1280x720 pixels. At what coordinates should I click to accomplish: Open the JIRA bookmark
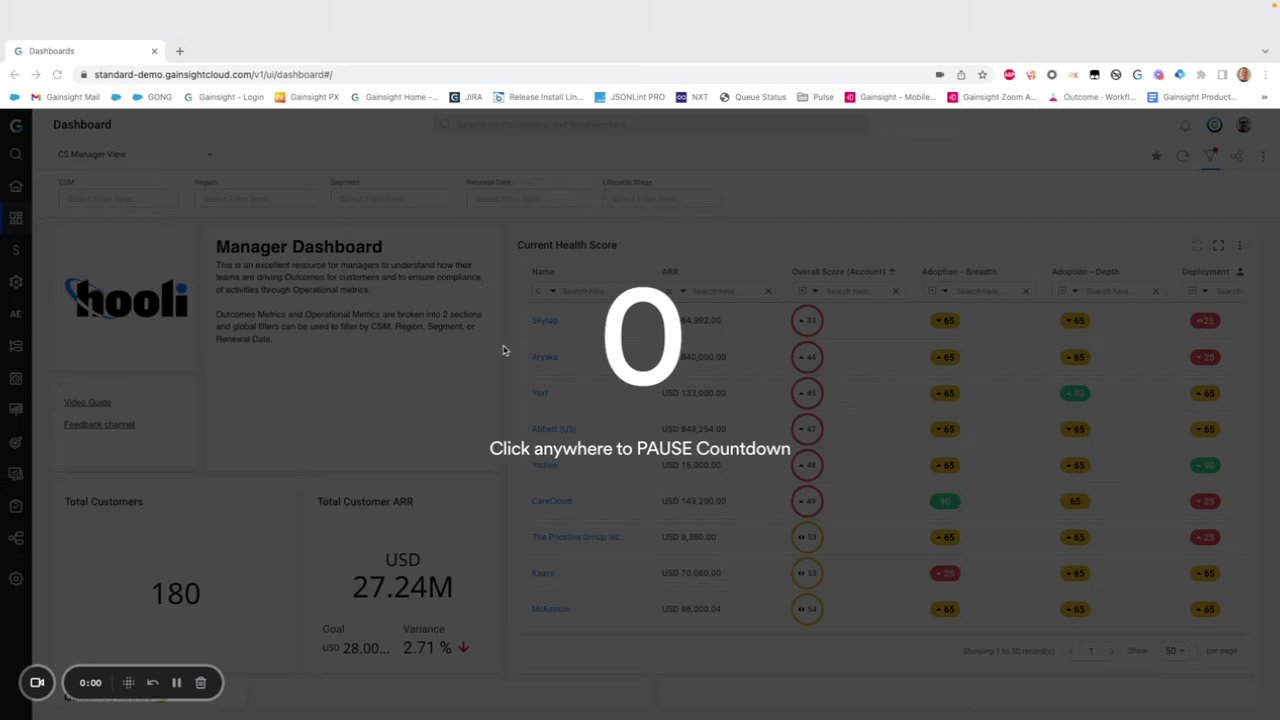[466, 97]
